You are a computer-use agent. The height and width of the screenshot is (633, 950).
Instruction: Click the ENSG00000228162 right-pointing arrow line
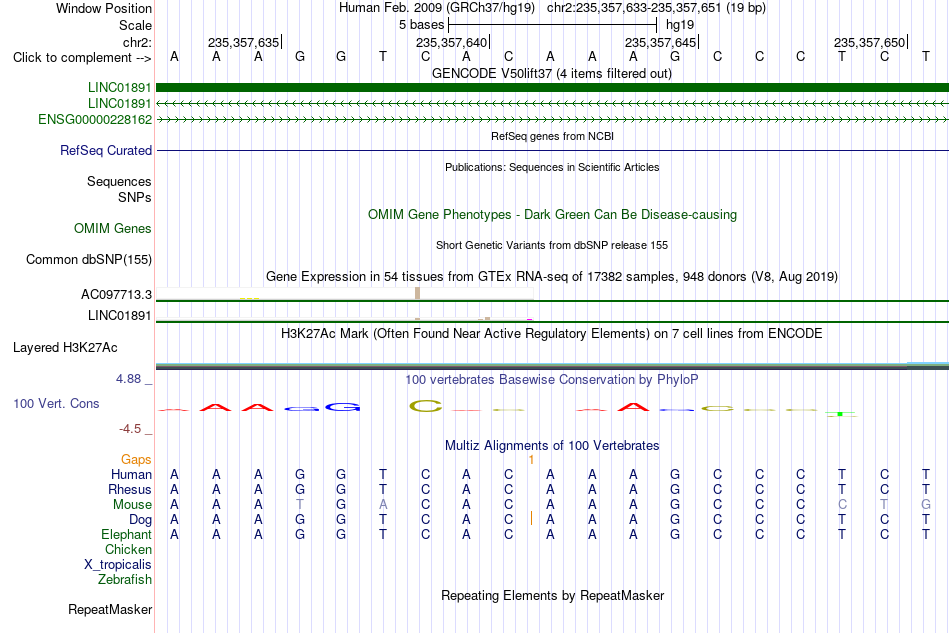(552, 119)
